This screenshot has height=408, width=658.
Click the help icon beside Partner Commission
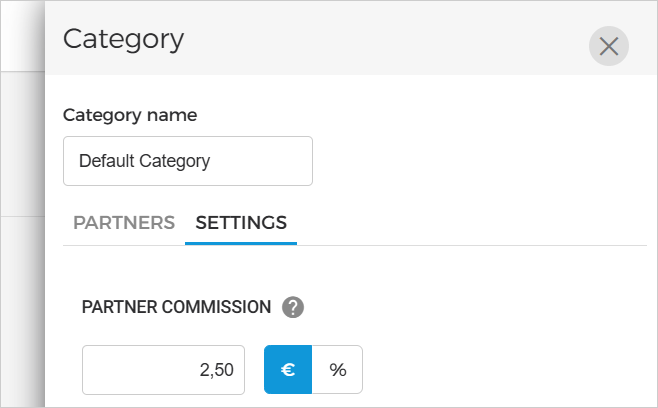click(292, 307)
